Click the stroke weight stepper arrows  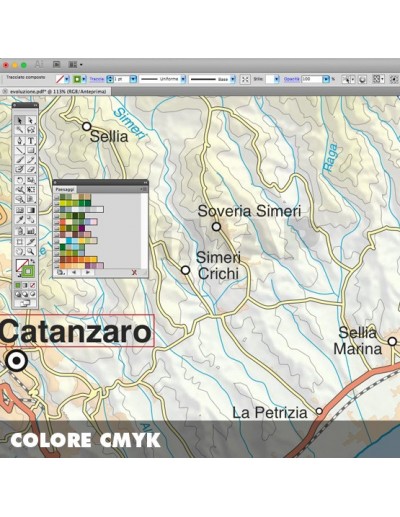pos(109,79)
